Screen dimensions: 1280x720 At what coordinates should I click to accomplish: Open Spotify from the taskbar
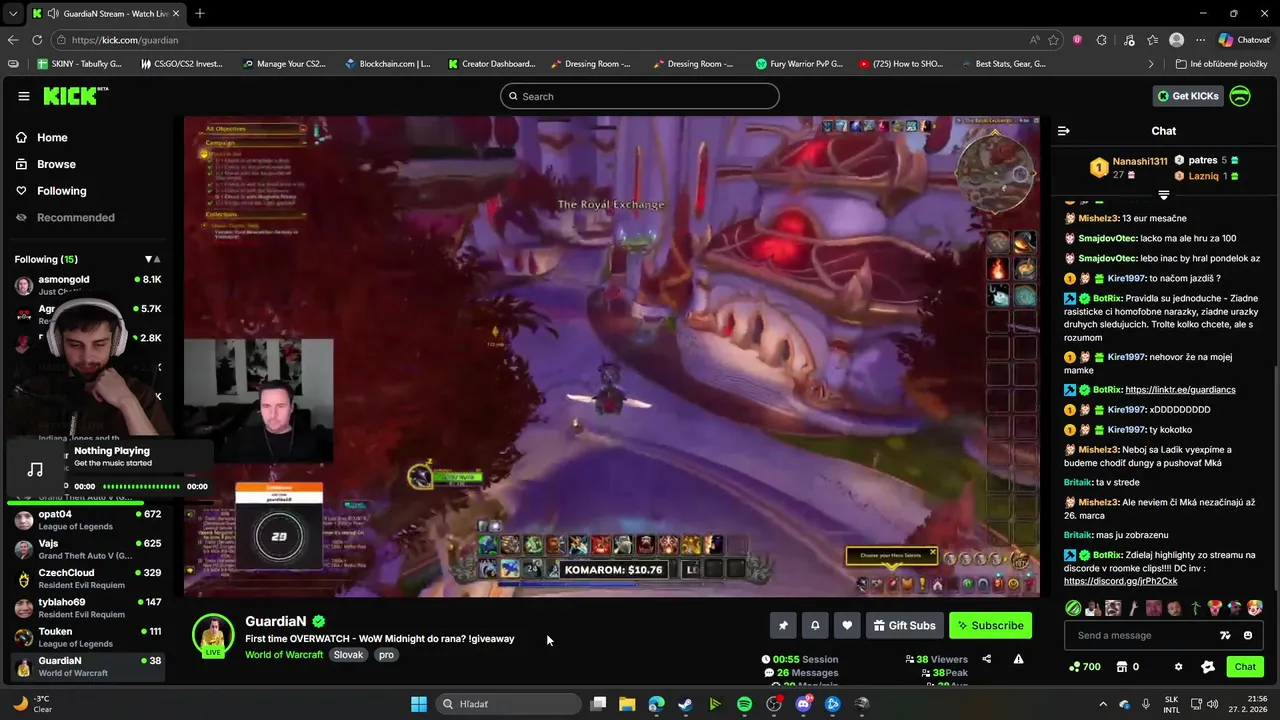click(744, 704)
